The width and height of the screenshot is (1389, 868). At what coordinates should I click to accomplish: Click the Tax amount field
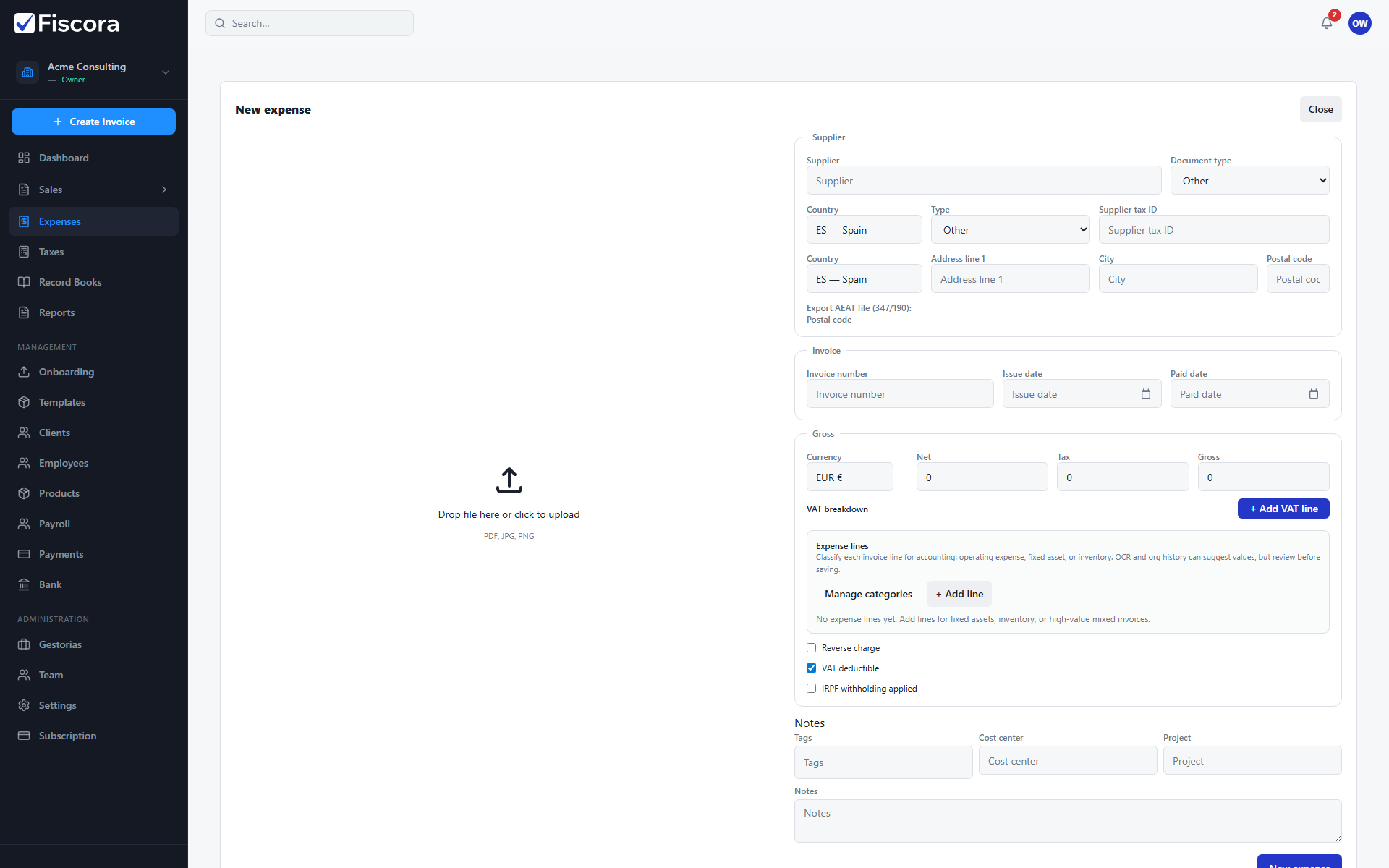pyautogui.click(x=1123, y=477)
